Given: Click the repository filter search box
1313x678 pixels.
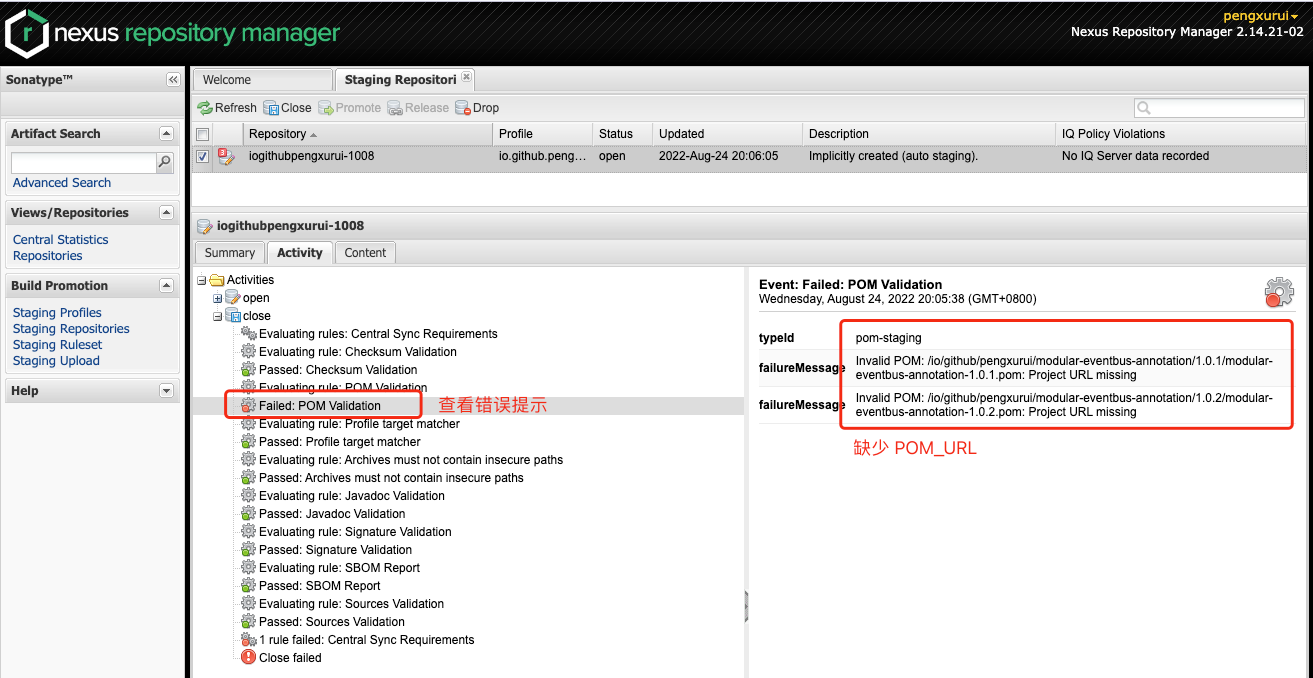Looking at the screenshot, I should [1219, 108].
